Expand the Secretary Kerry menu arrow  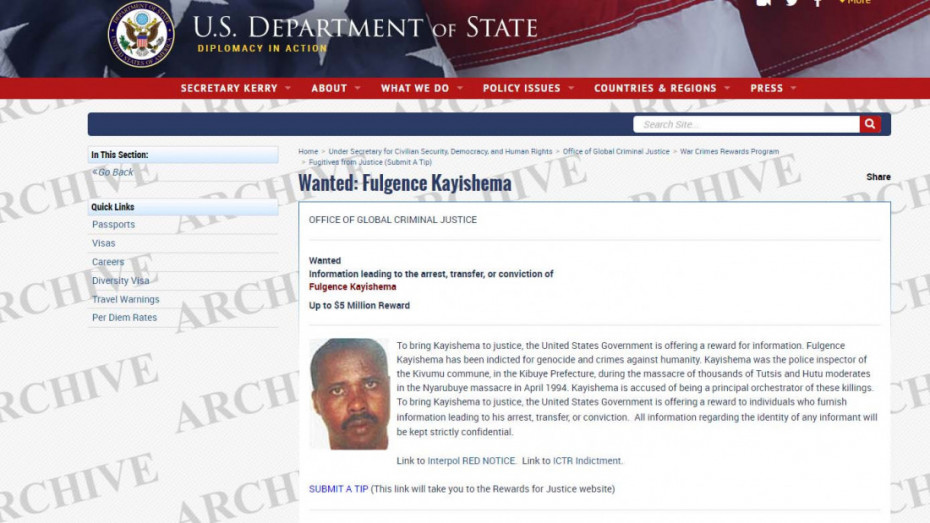click(288, 88)
